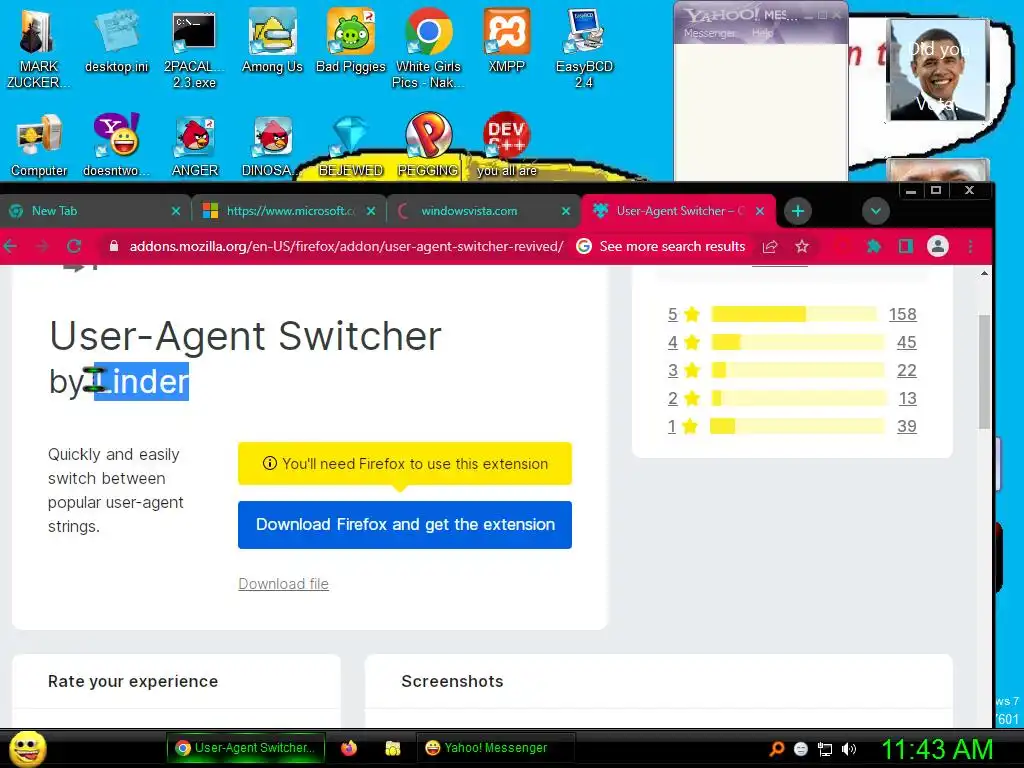
Task: Select 2PACAL 2.3.exe desktop icon
Action: tap(194, 48)
